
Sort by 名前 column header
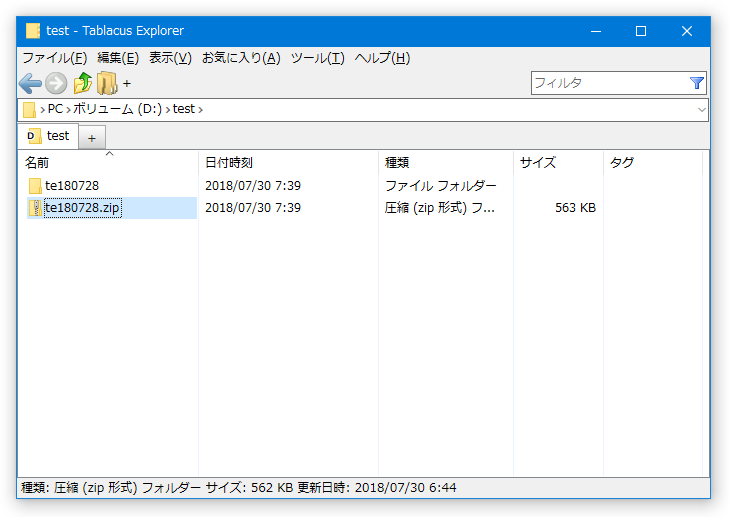[x=108, y=163]
